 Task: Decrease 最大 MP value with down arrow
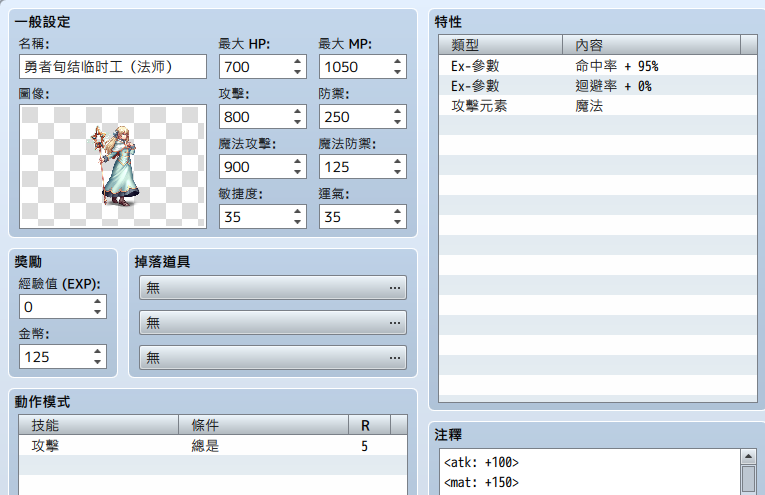(398, 72)
